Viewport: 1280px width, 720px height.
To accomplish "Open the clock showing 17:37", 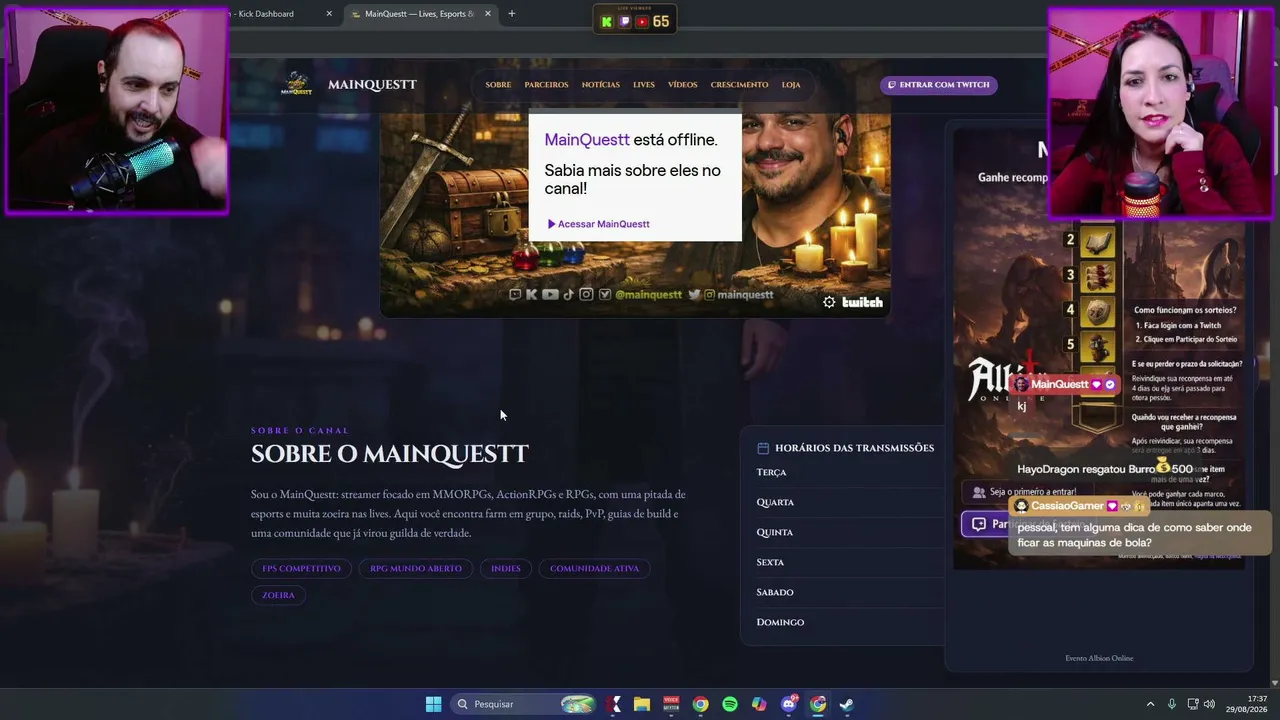I will pyautogui.click(x=1249, y=704).
